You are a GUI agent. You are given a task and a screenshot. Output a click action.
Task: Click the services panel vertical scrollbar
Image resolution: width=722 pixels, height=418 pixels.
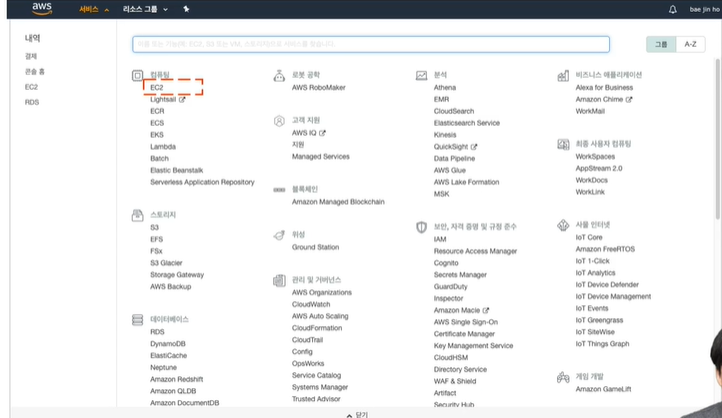tap(717, 138)
